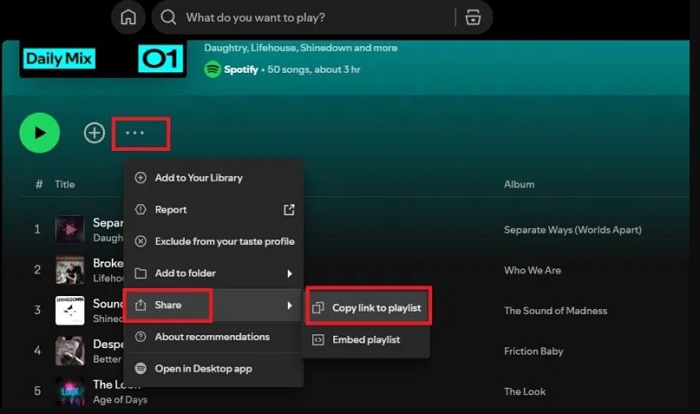Open the Who We Are album

click(x=533, y=270)
